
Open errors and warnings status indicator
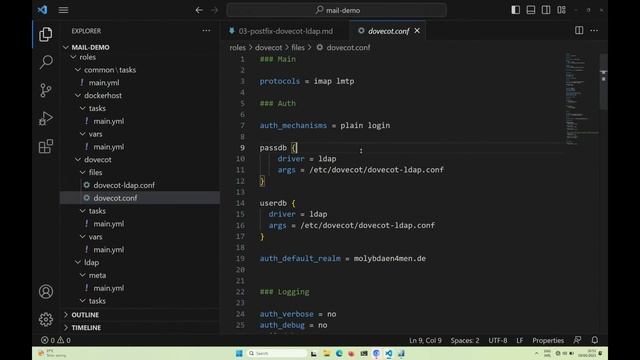coord(56,340)
